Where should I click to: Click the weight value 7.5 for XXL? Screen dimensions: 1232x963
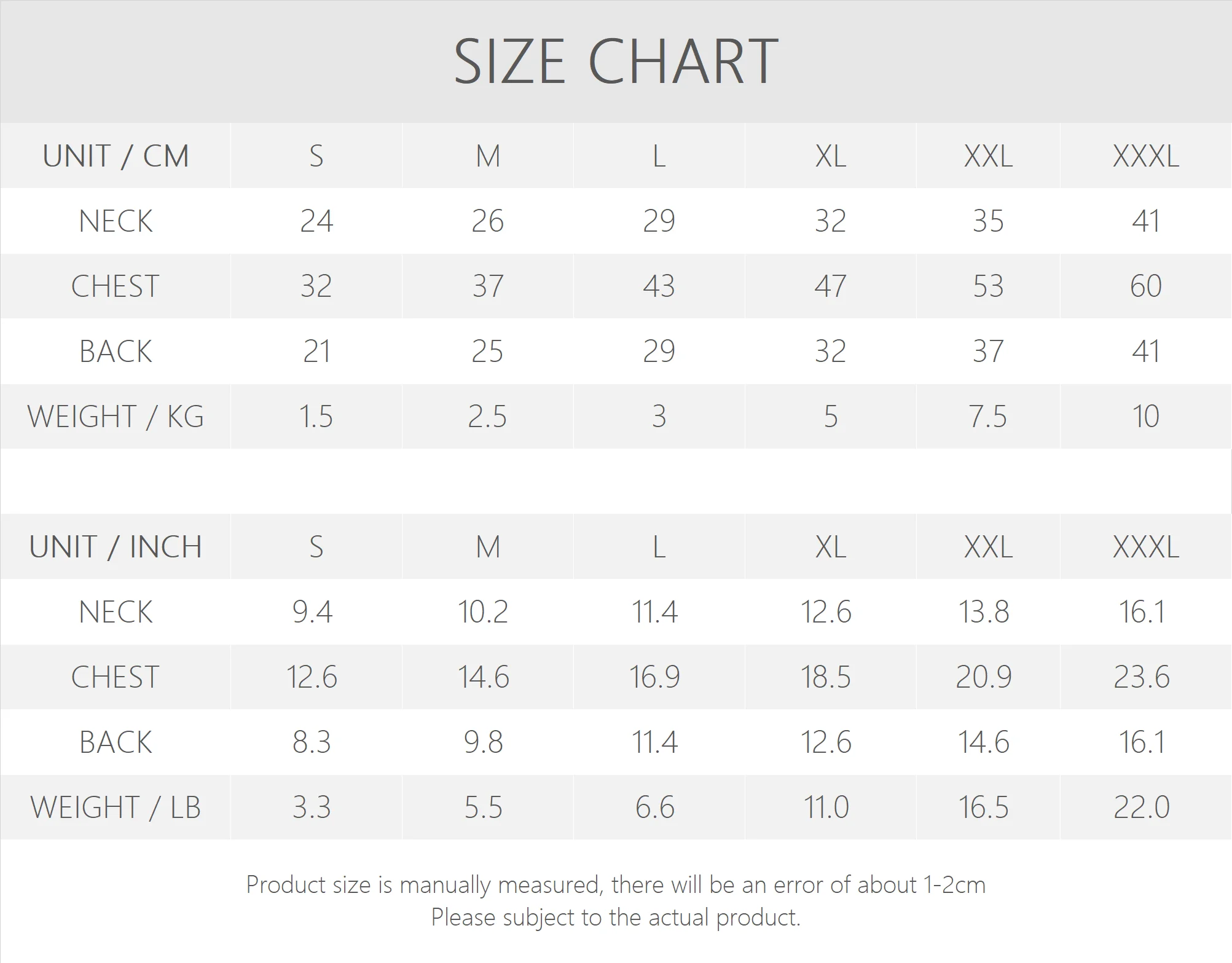(987, 417)
